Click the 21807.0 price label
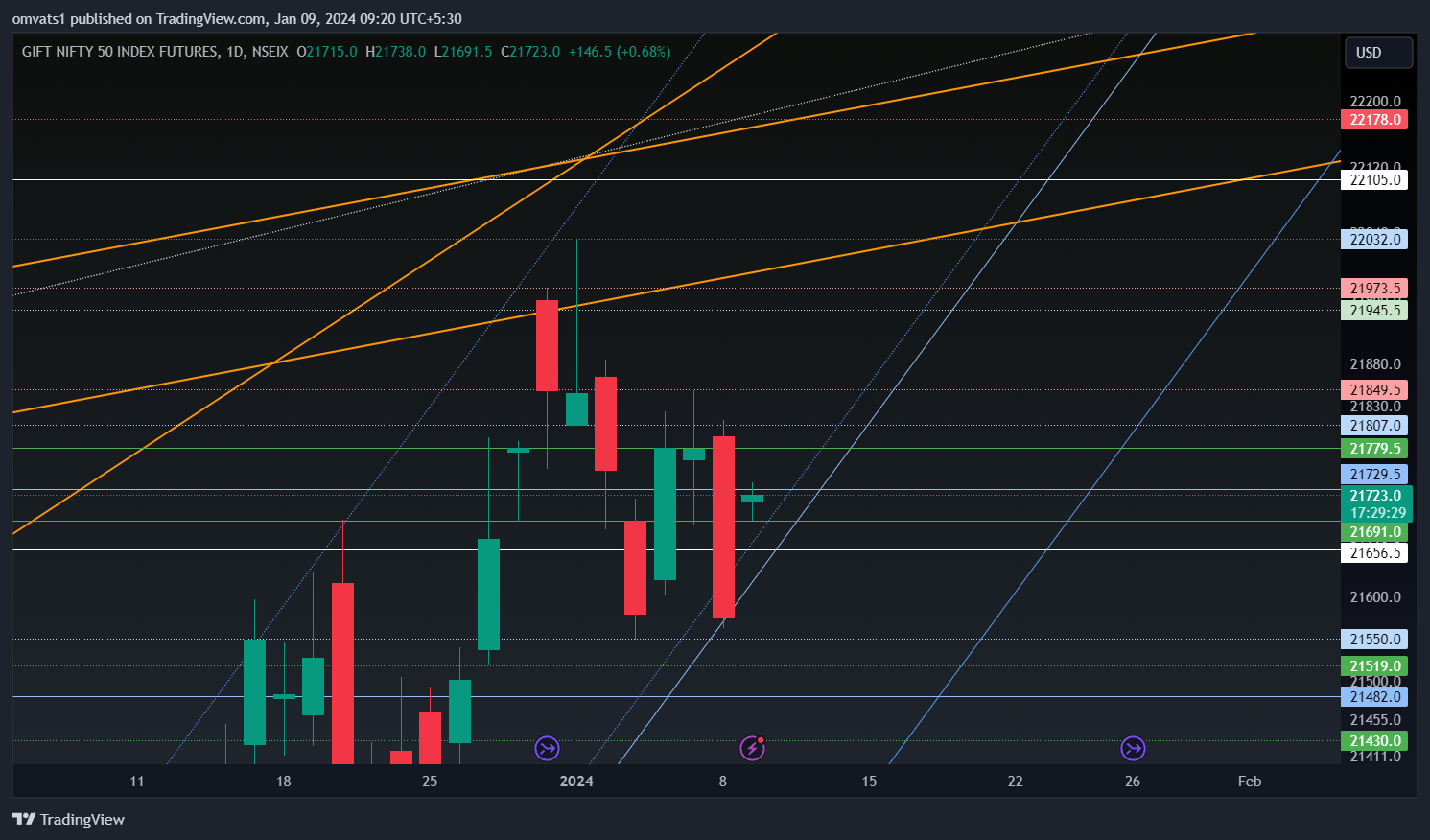Viewport: 1430px width, 840px height. tap(1374, 426)
